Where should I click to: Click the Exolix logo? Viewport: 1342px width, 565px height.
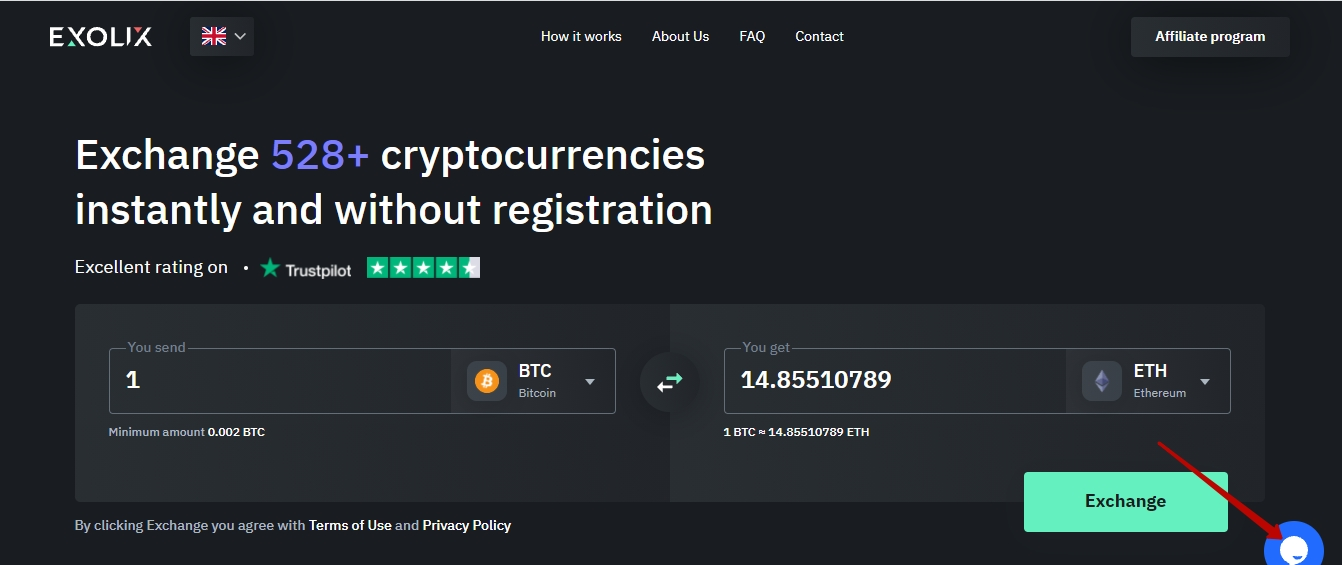coord(101,37)
